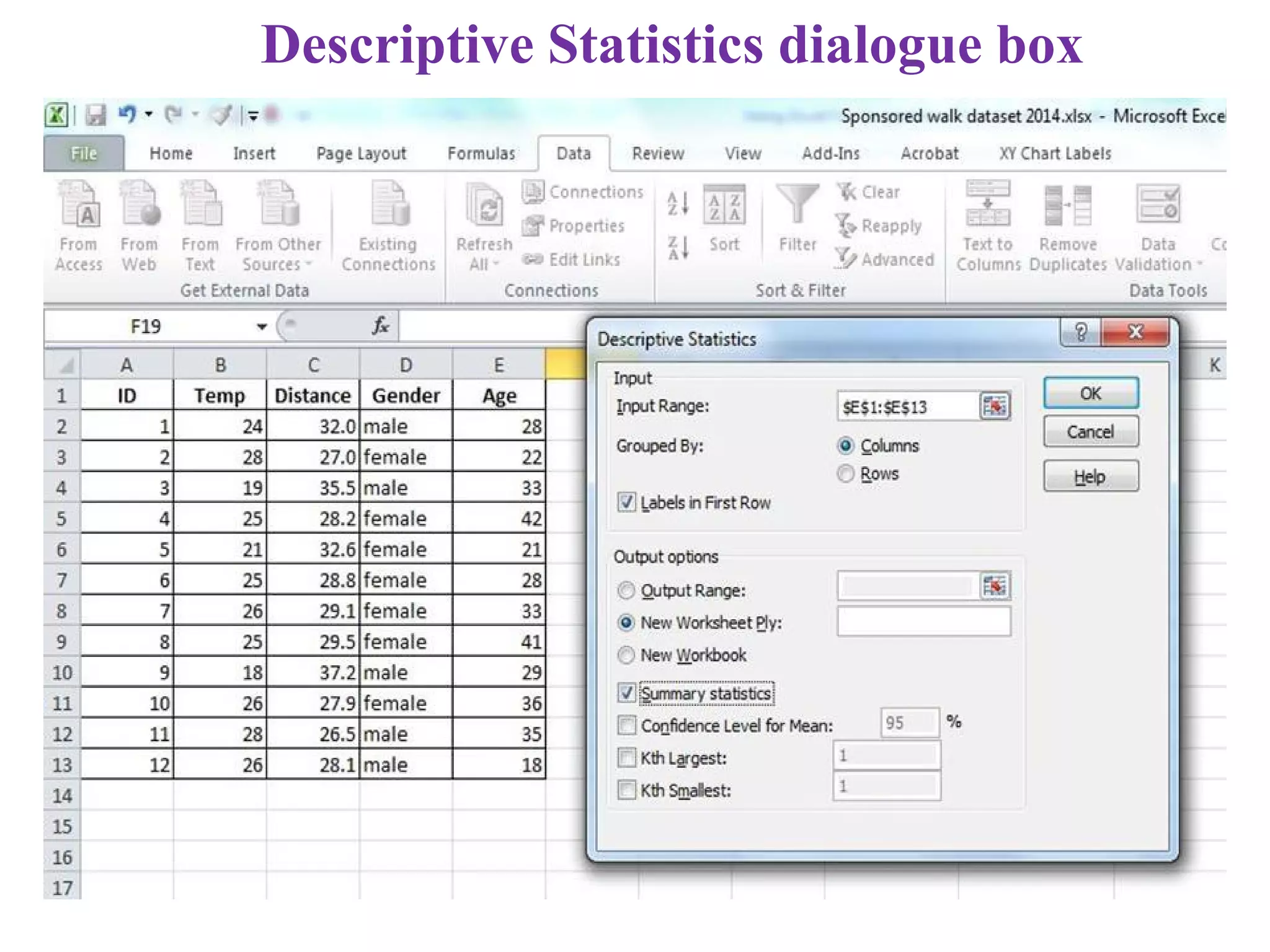Switch to the Review tab
This screenshot has width=1270, height=952.
coord(658,153)
